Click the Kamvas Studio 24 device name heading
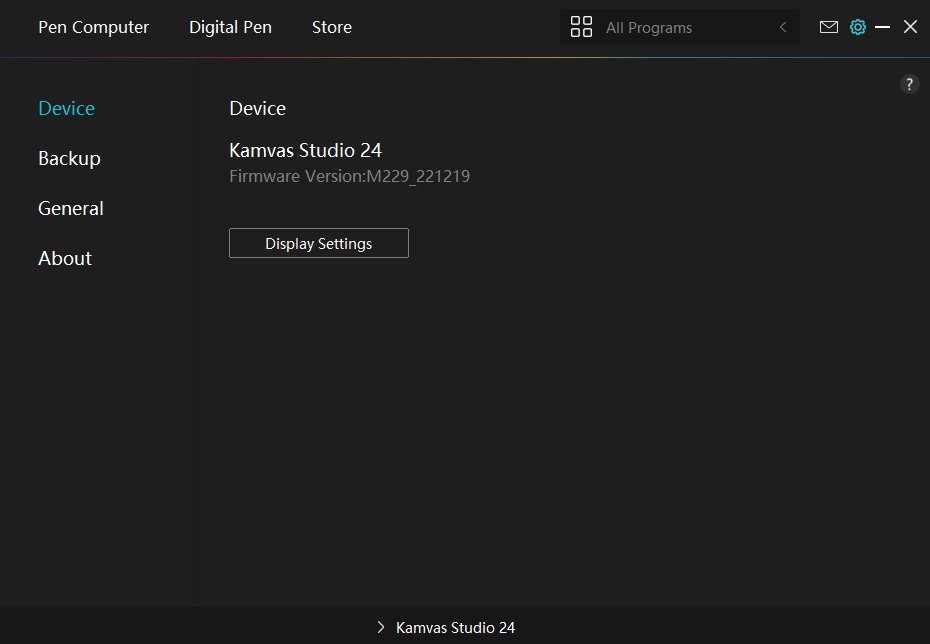Image resolution: width=930 pixels, height=644 pixels. point(305,150)
